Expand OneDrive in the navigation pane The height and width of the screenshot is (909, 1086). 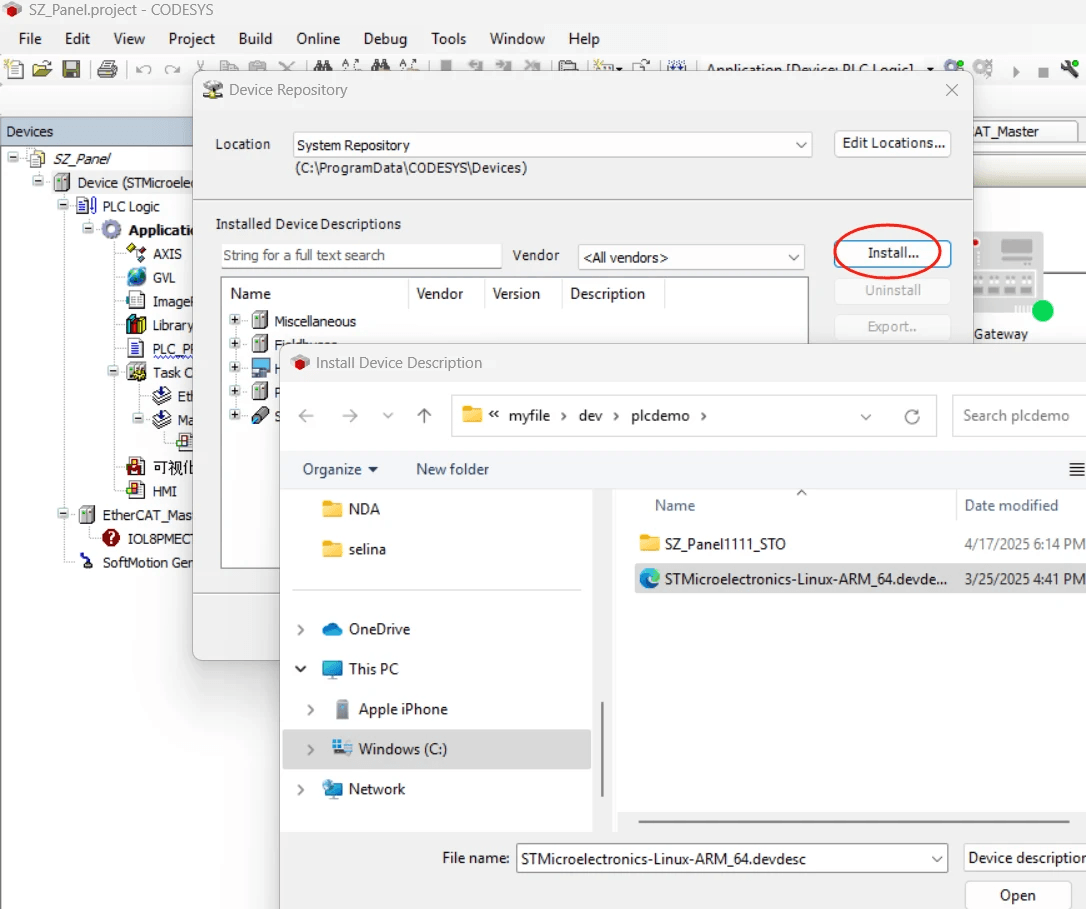point(301,630)
